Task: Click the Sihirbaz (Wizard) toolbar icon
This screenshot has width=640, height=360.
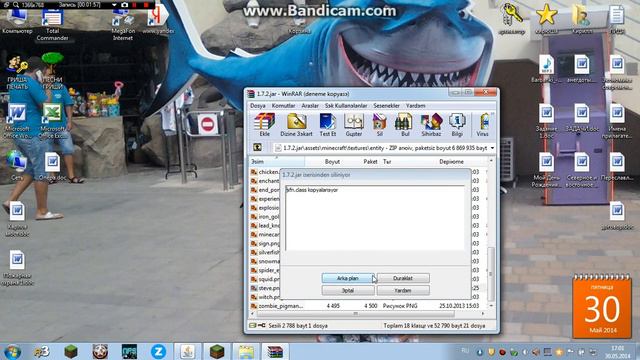Action: pos(431,125)
